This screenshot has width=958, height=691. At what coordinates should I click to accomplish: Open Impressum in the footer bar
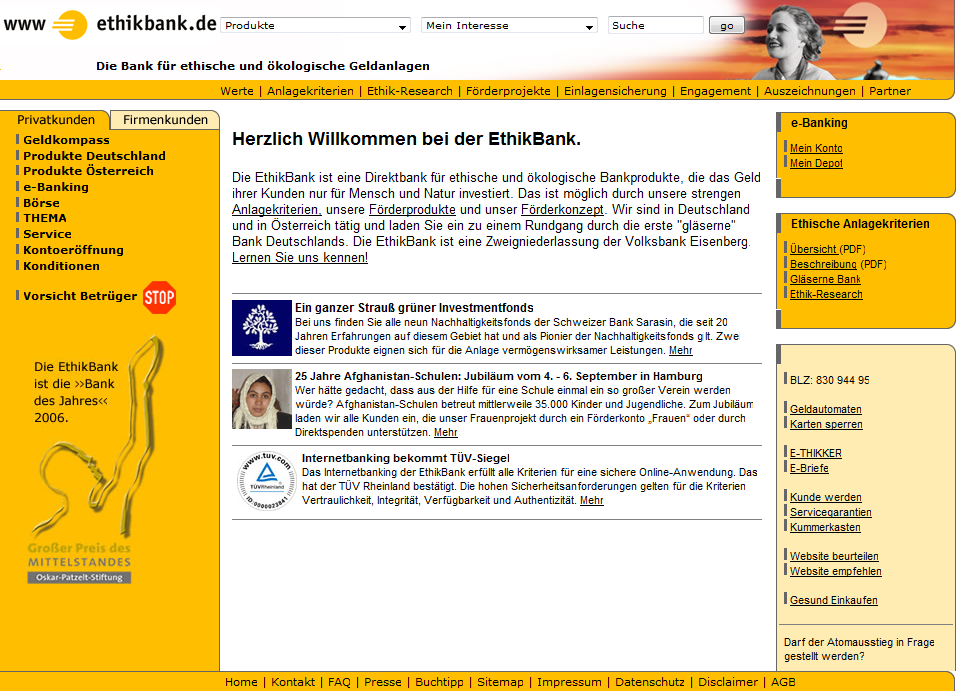[569, 682]
